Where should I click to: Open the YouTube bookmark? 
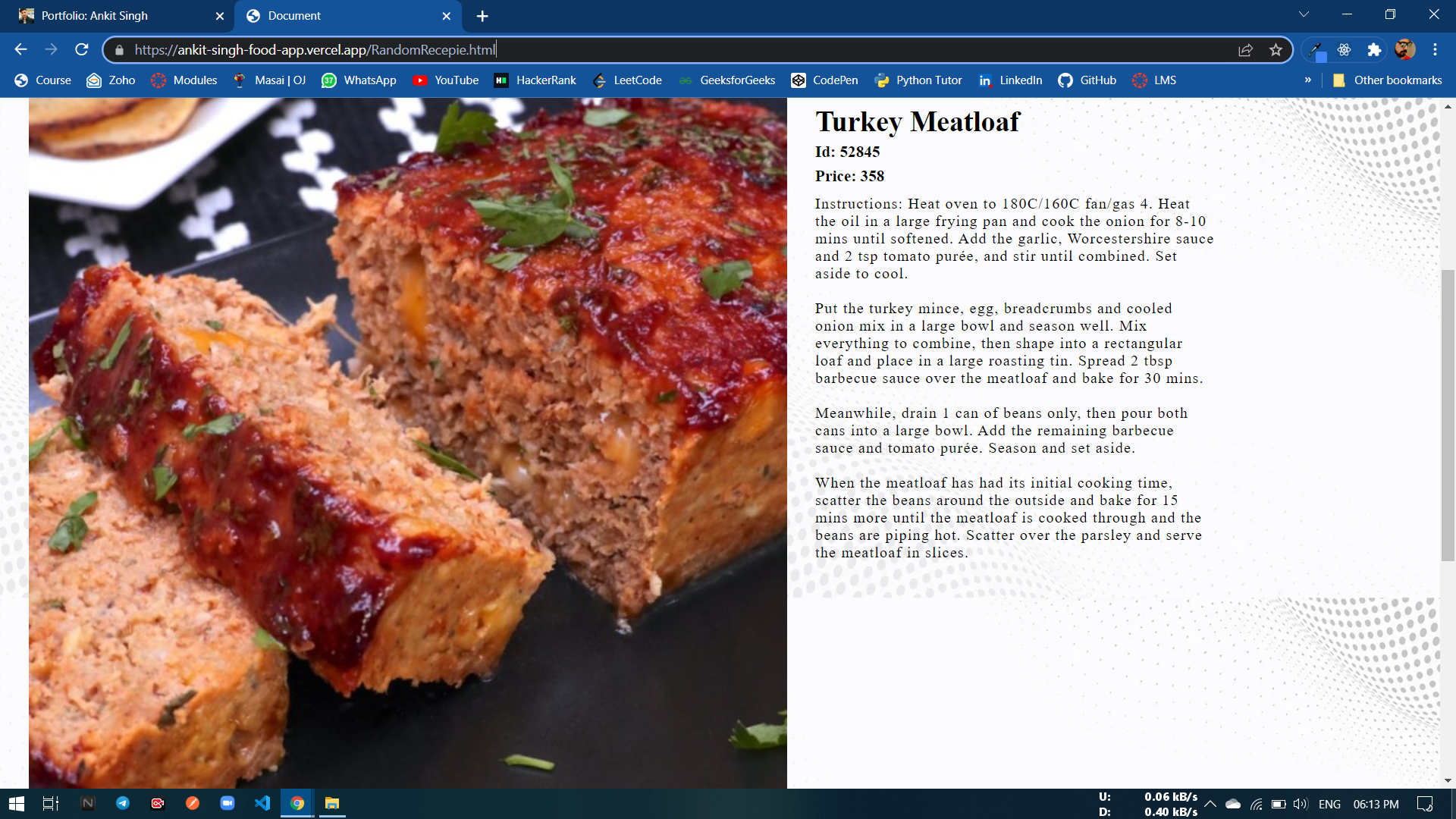(x=445, y=80)
